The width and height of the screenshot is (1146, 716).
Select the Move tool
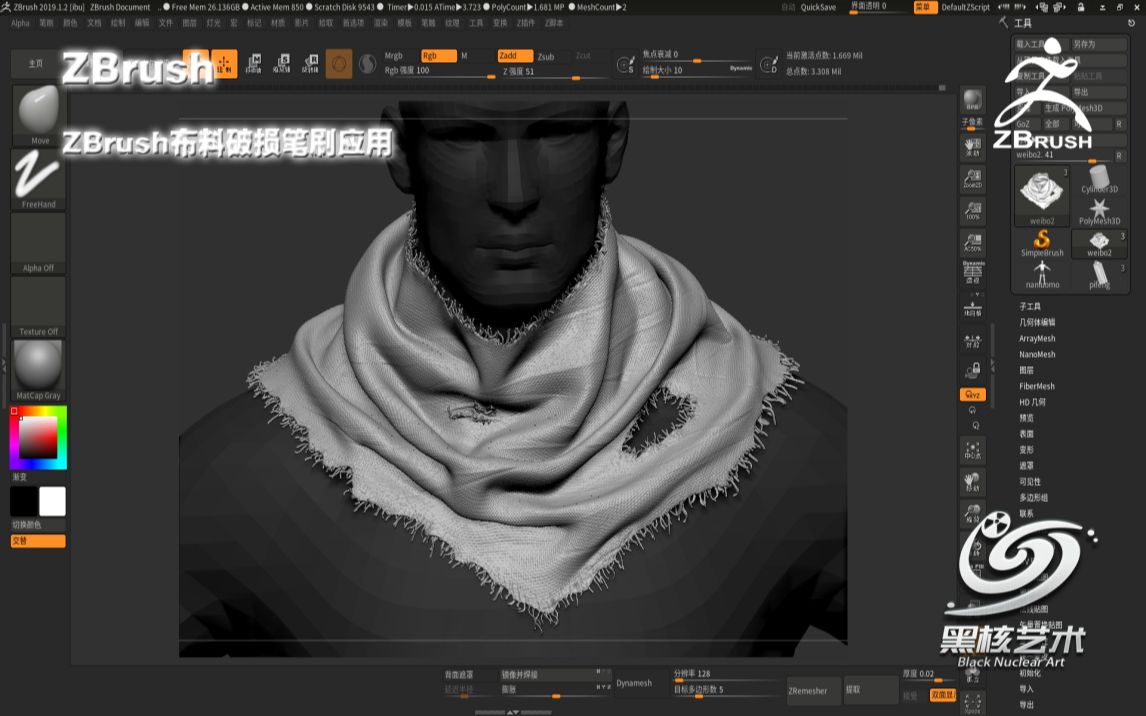(x=36, y=110)
